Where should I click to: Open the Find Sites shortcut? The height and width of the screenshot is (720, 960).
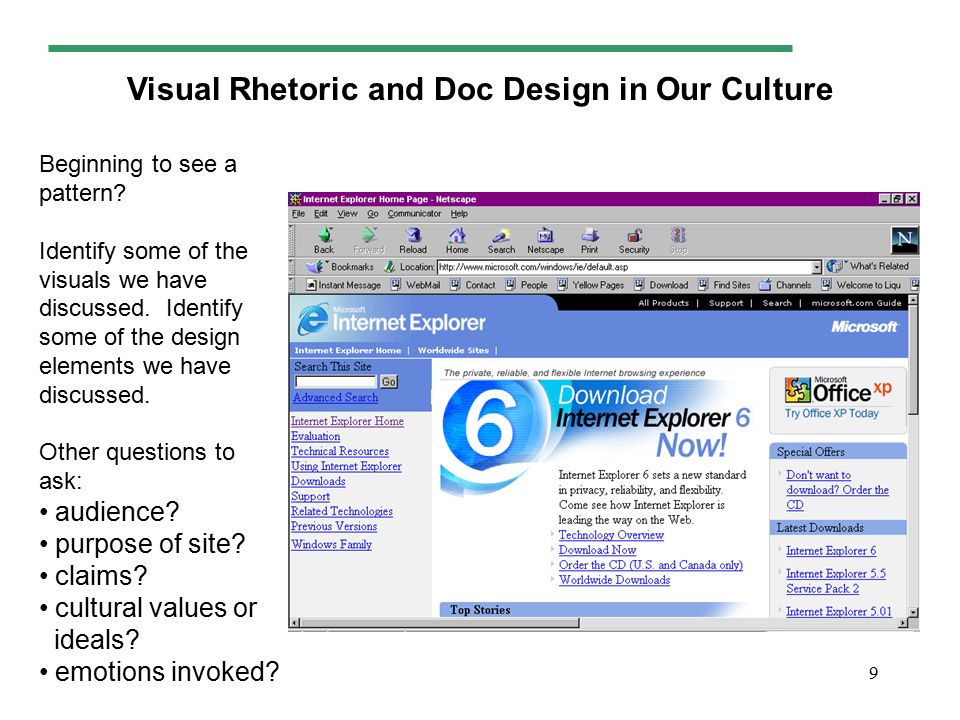725,285
